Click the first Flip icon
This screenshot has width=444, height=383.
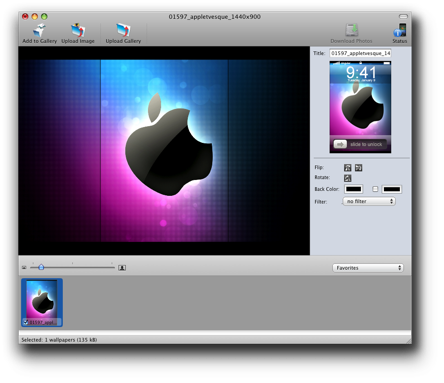[348, 168]
